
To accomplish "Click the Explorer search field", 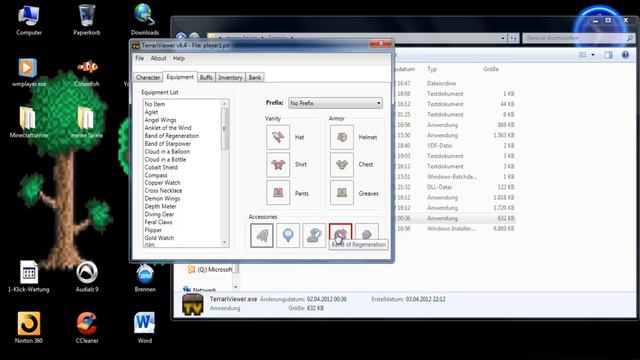I will click(x=578, y=38).
